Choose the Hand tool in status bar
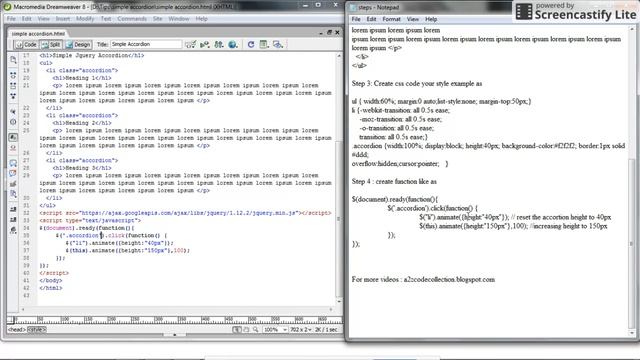Image resolution: width=640 pixels, height=360 pixels. [246, 329]
